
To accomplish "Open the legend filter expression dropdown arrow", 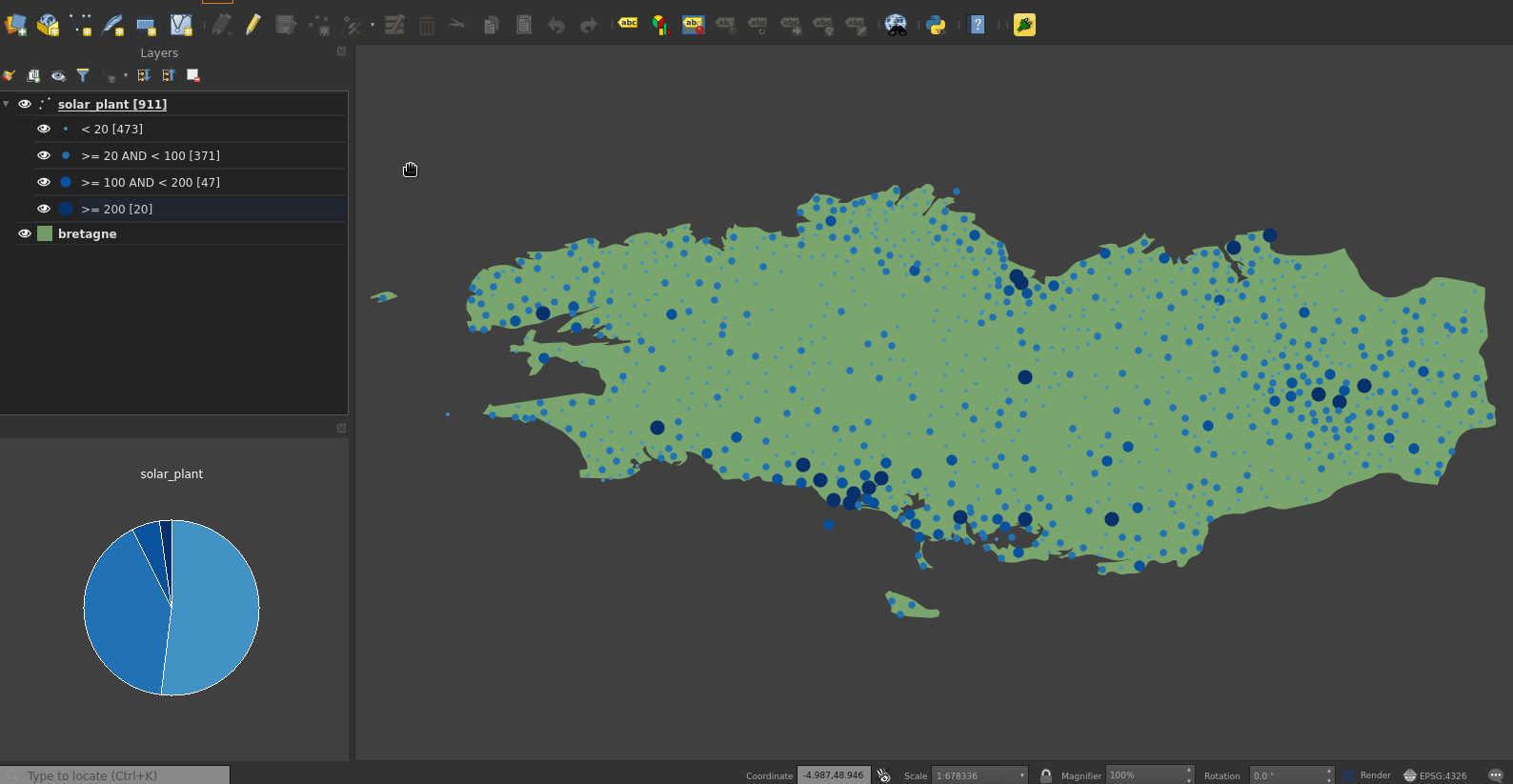I will pos(125,75).
